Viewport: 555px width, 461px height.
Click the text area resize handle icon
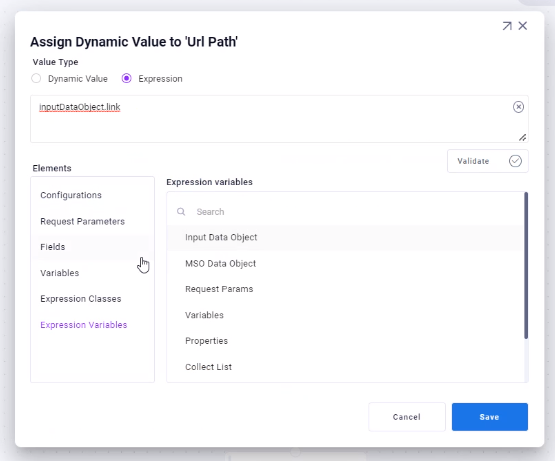coord(522,137)
